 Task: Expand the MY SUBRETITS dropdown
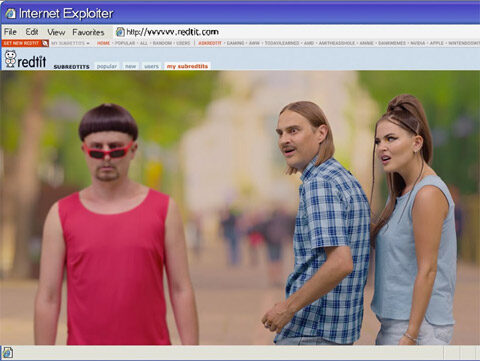70,43
